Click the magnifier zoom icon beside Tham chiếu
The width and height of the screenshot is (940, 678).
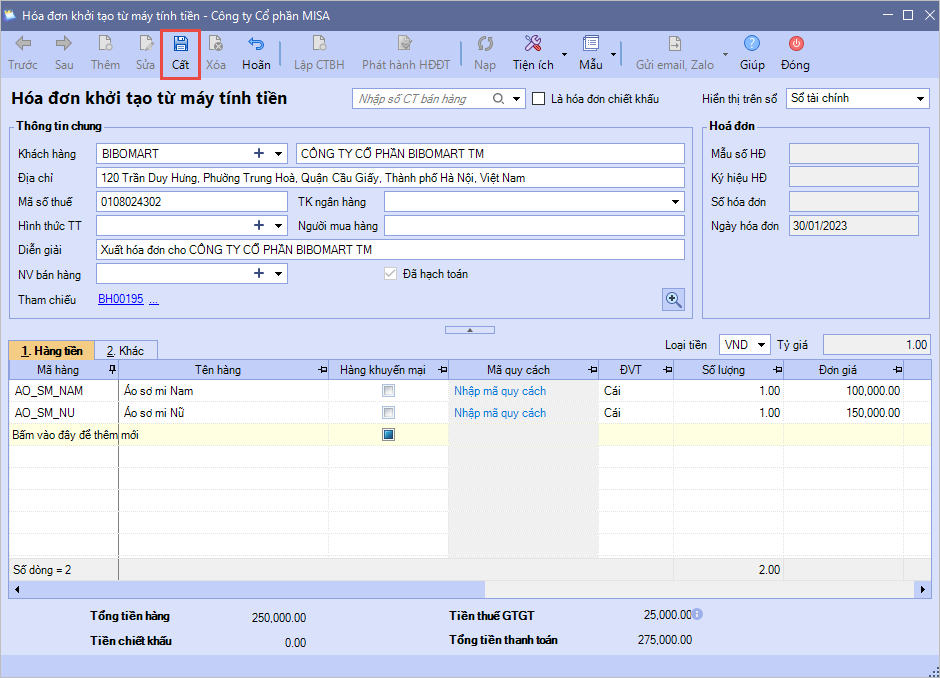[x=674, y=299]
